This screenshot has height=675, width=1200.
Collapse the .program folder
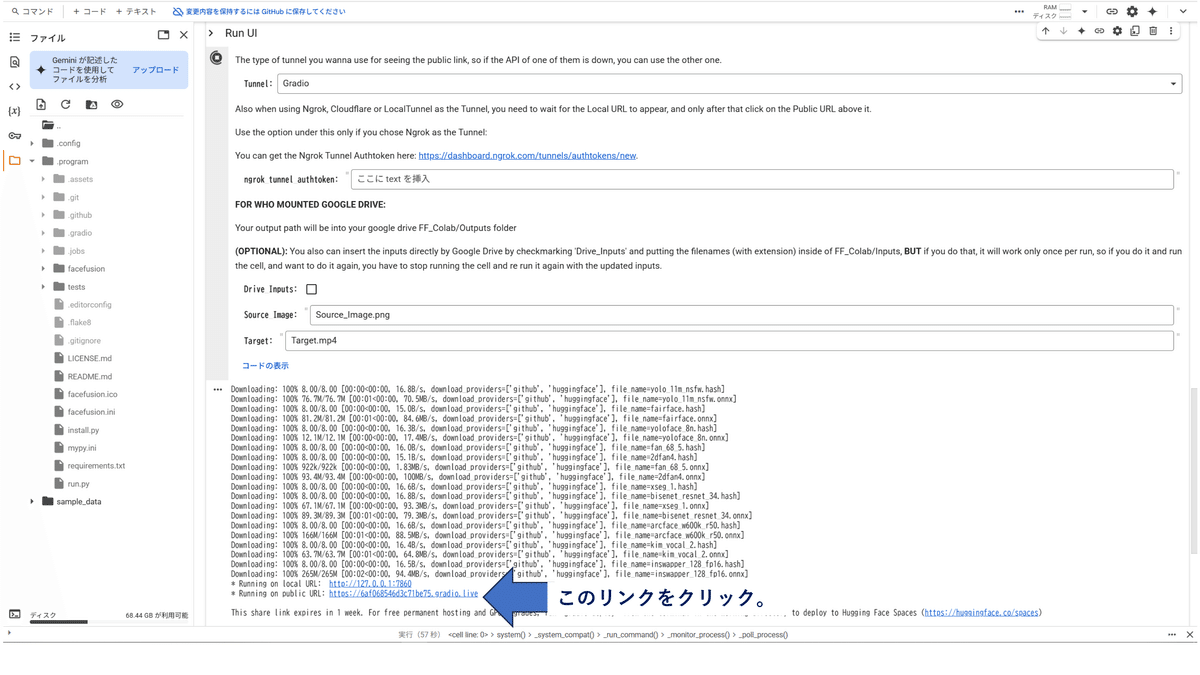[x=32, y=161]
